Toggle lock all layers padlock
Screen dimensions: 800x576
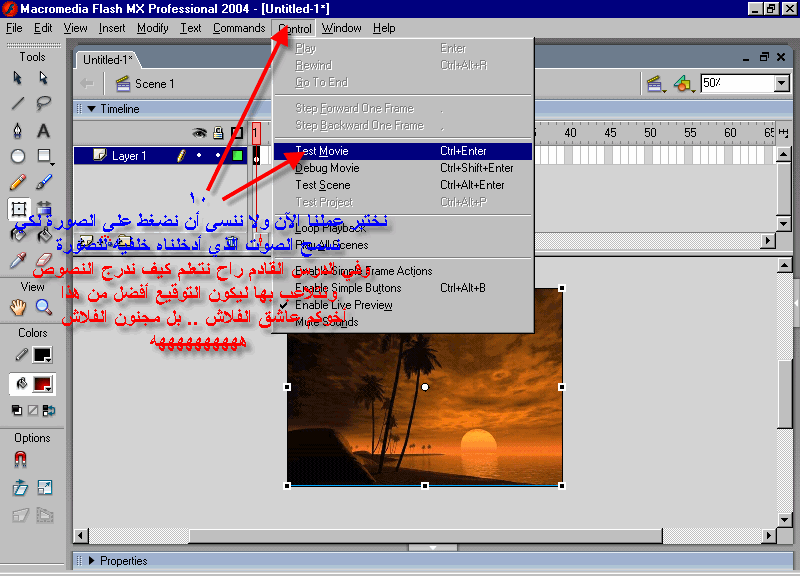[218, 133]
